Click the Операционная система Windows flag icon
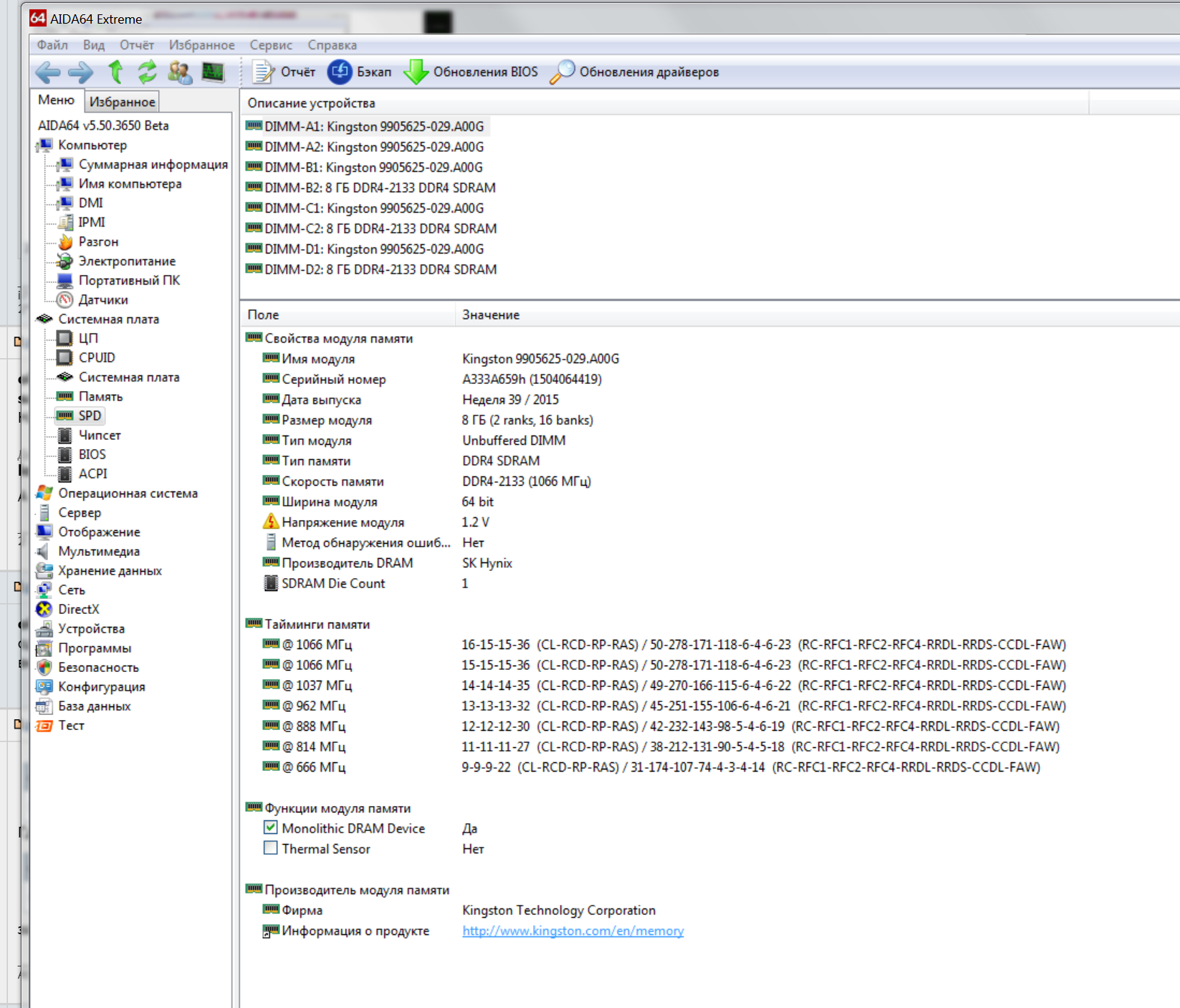 coord(44,493)
